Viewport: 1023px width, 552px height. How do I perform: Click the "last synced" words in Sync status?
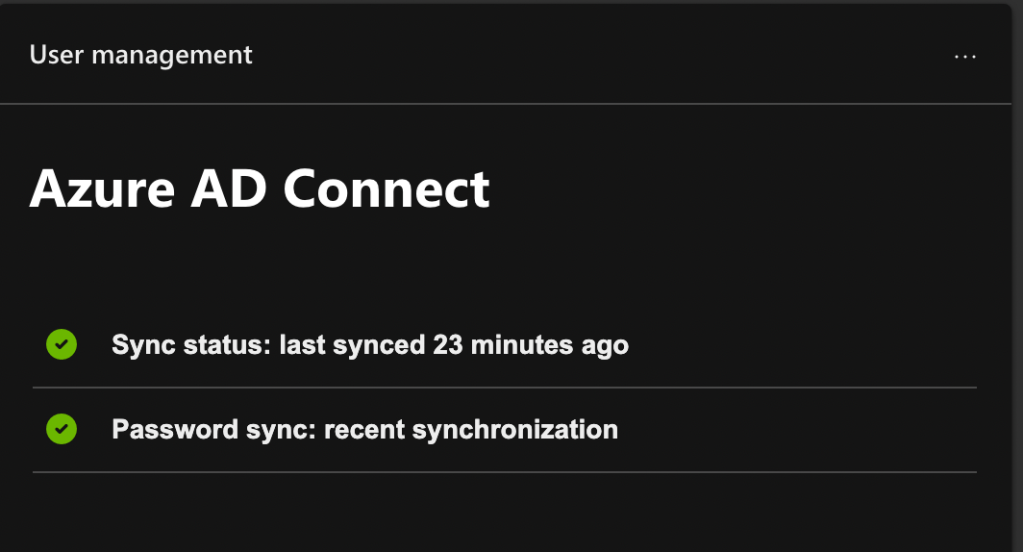[352, 346]
